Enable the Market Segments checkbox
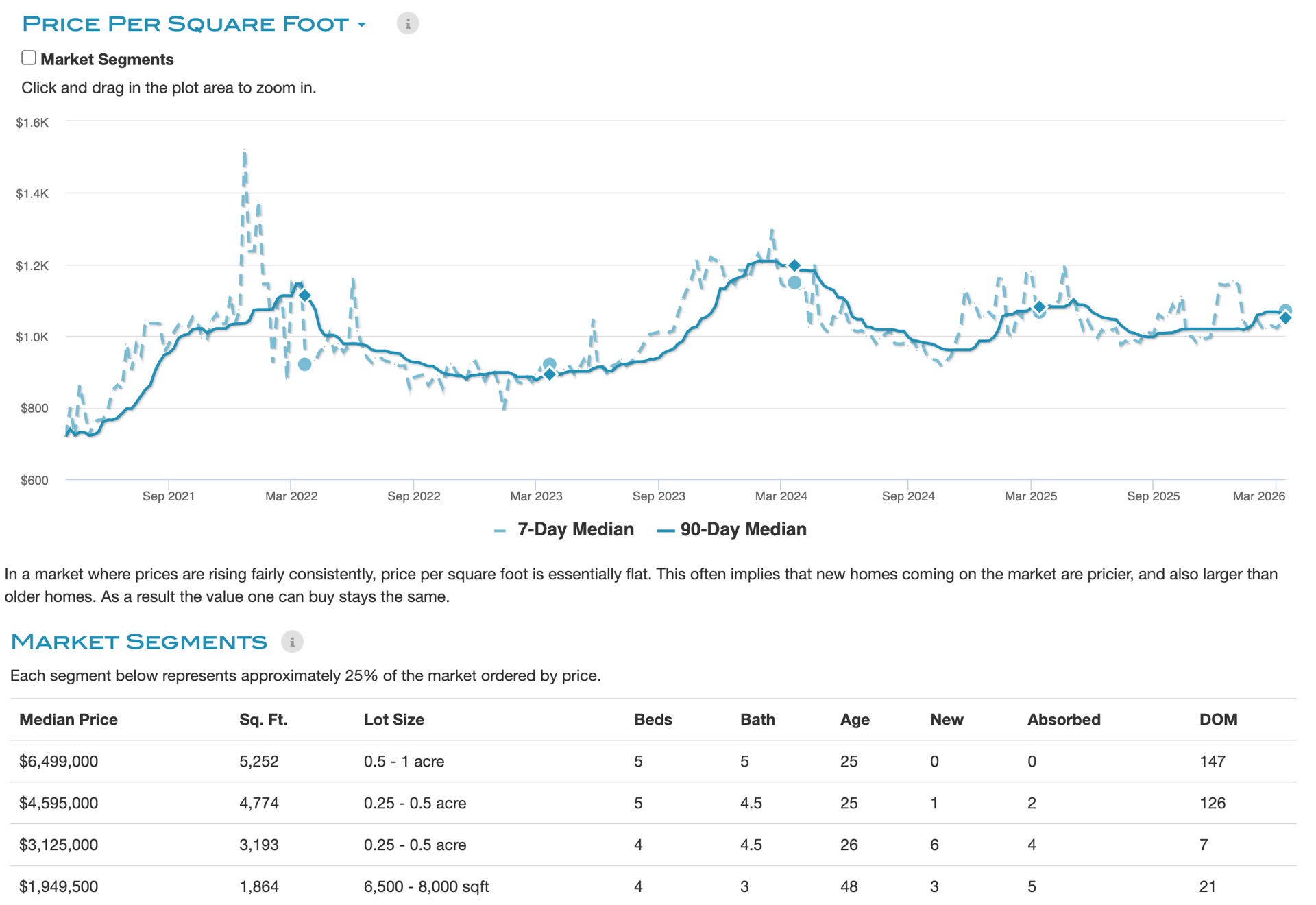This screenshot has height=905, width=1316. click(x=29, y=58)
